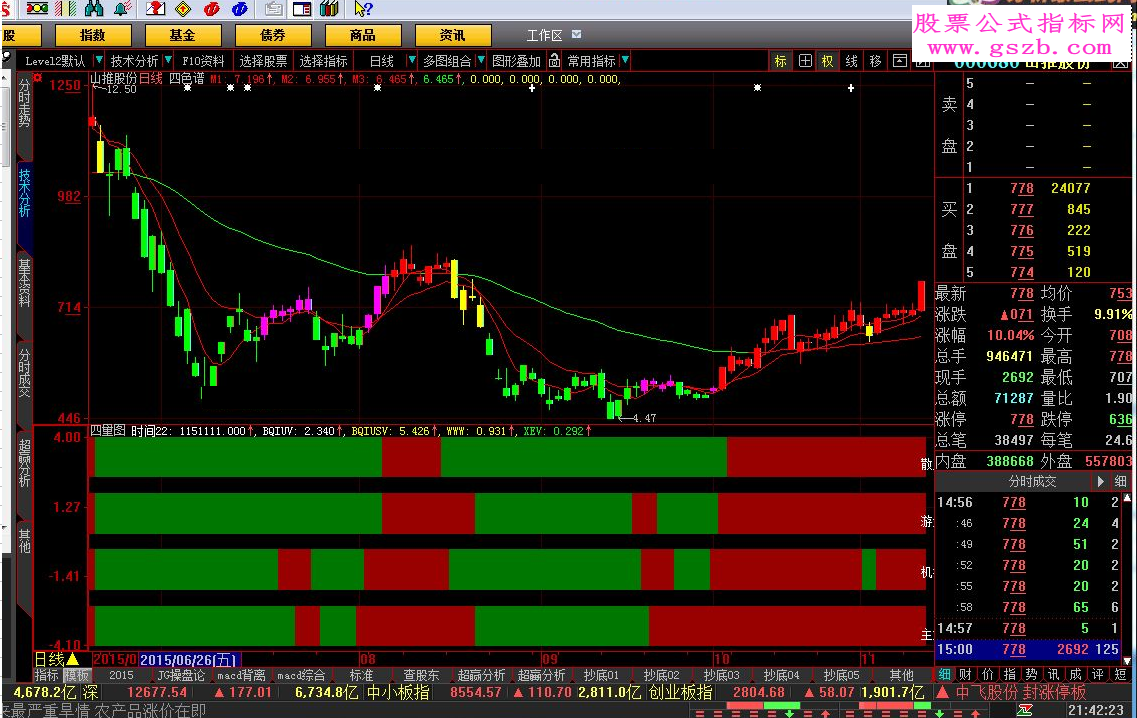This screenshot has height=718, width=1137.
Task: Click the red circular logo icon
Action: (x=212, y=9)
